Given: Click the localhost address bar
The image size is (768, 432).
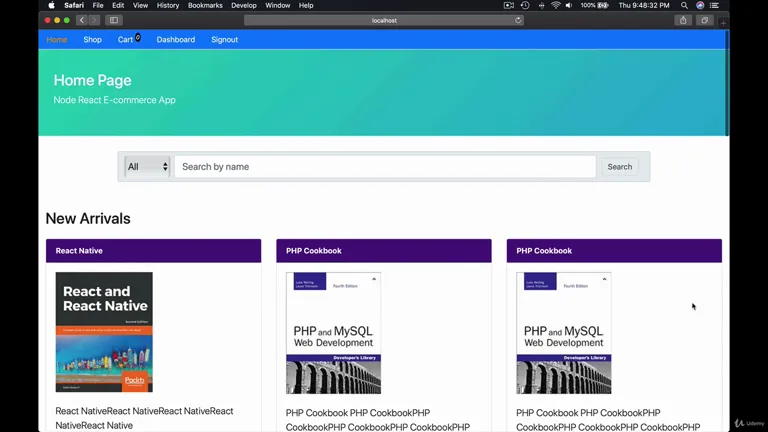Looking at the screenshot, I should pyautogui.click(x=384, y=20).
